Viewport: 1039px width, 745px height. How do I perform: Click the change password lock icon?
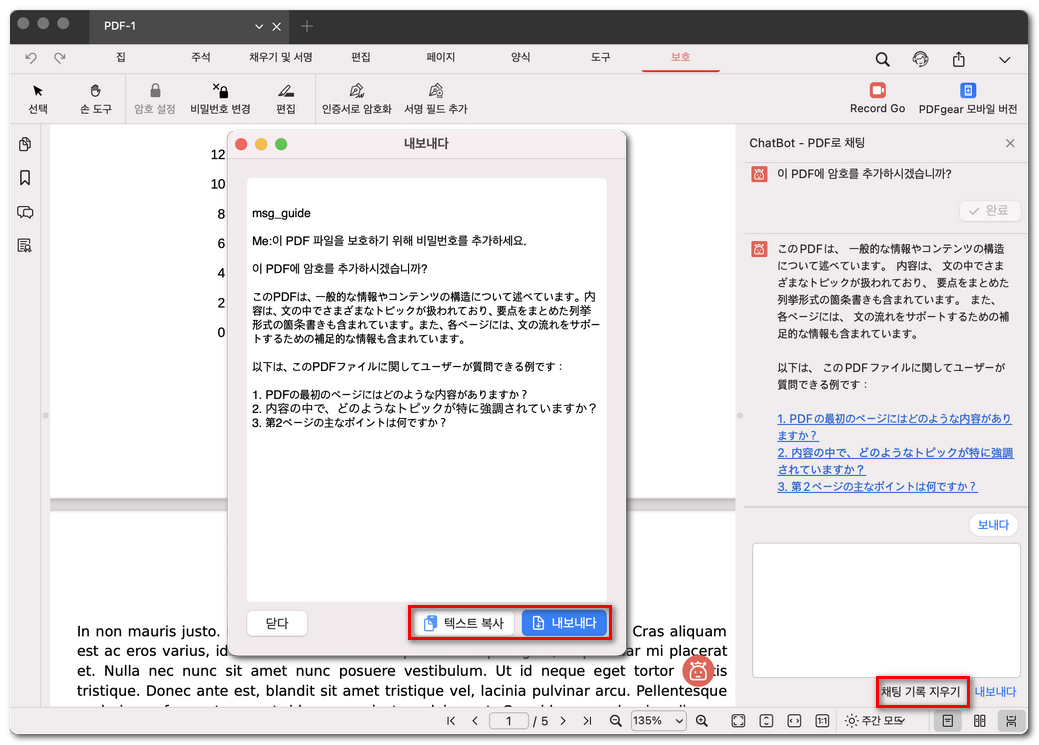(x=221, y=91)
